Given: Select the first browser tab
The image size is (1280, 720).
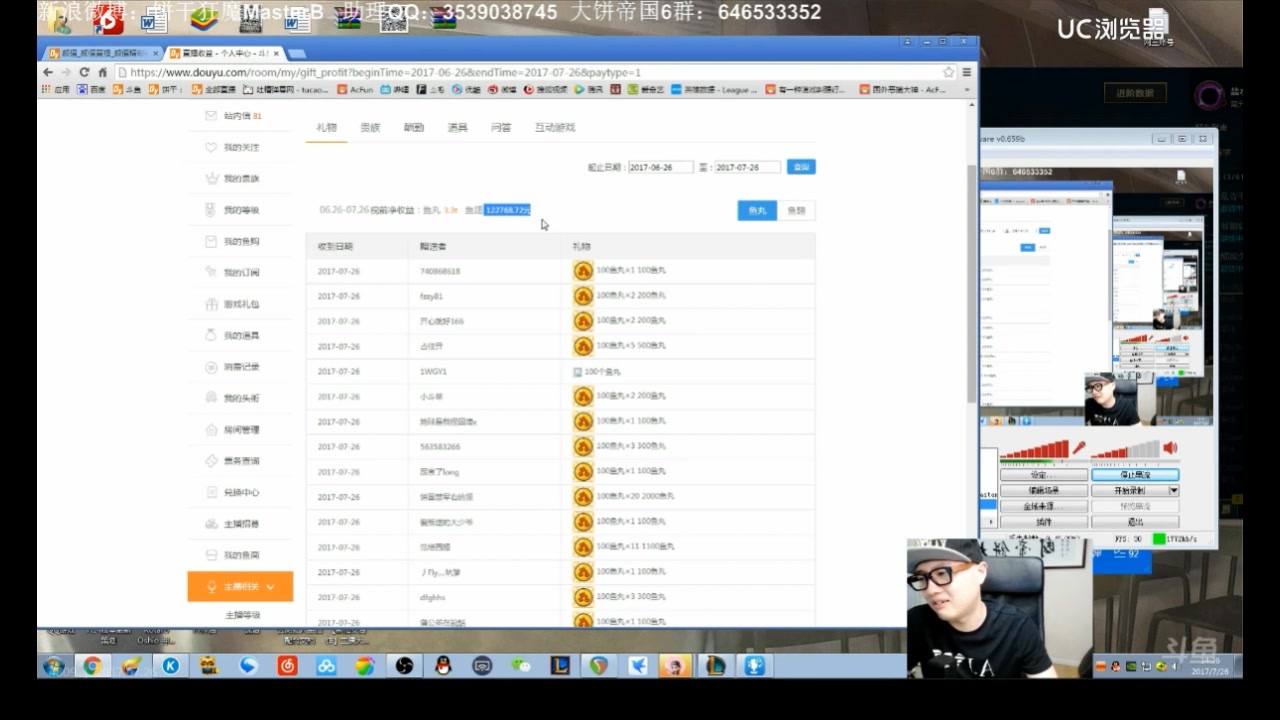Looking at the screenshot, I should click(x=102, y=53).
